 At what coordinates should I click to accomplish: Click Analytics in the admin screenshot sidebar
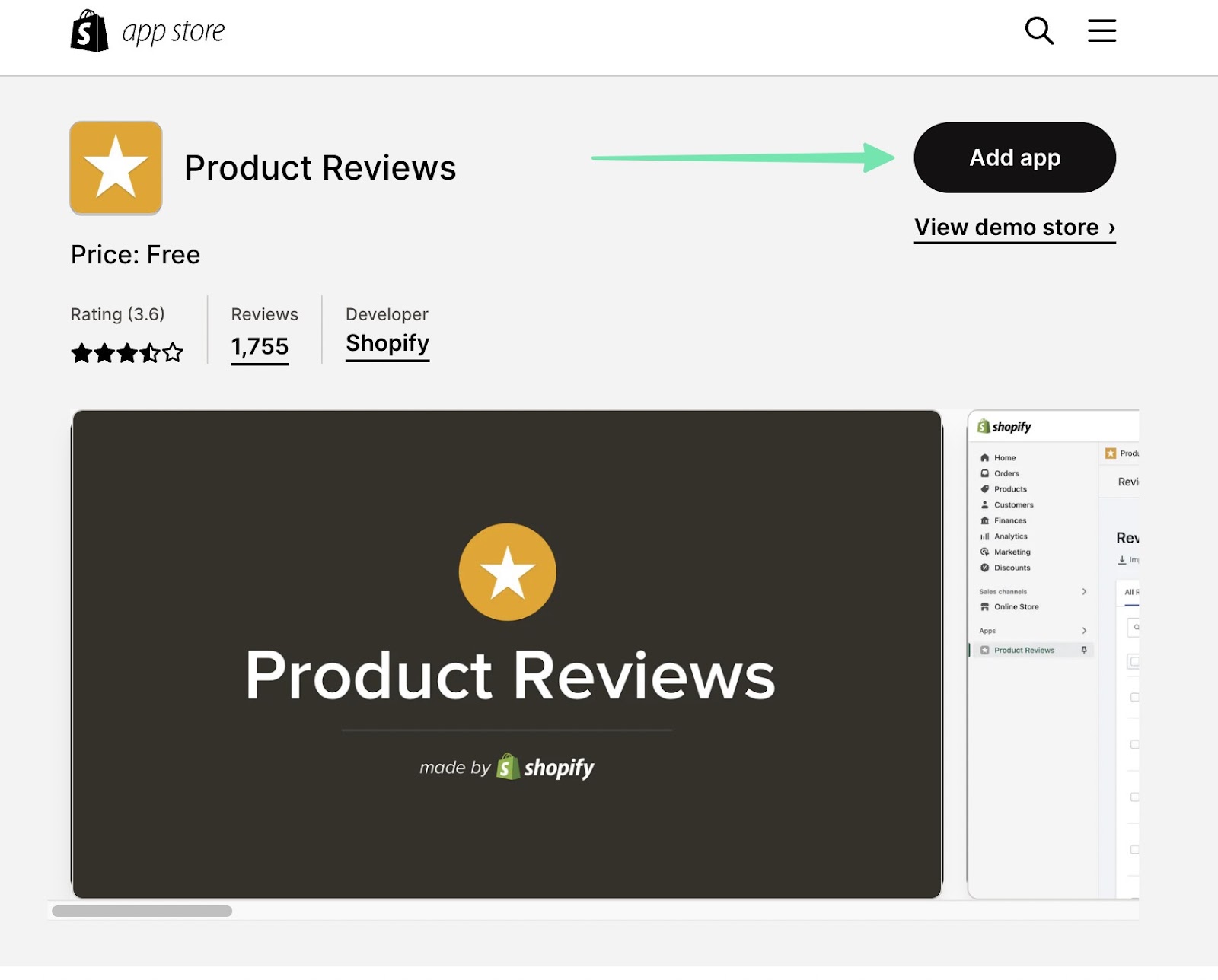pyautogui.click(x=1011, y=536)
